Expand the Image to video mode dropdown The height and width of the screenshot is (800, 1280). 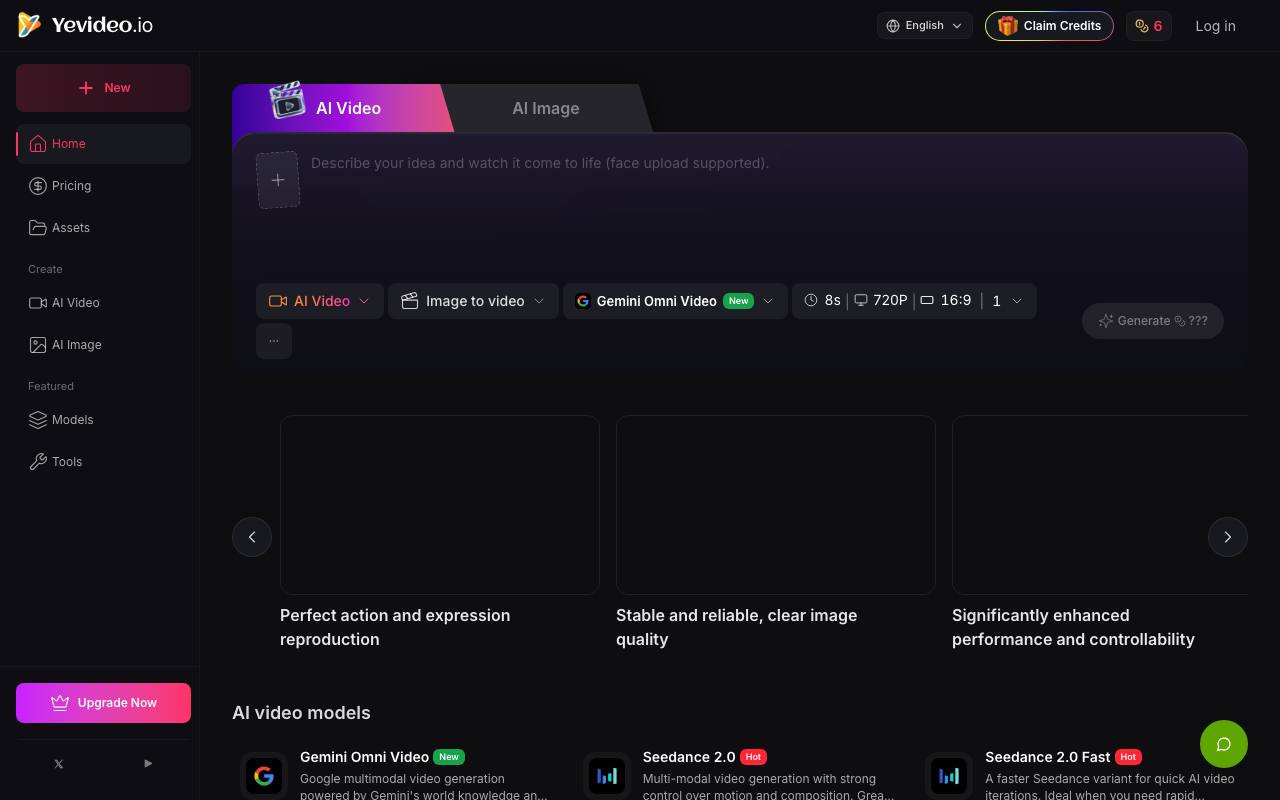tap(473, 301)
